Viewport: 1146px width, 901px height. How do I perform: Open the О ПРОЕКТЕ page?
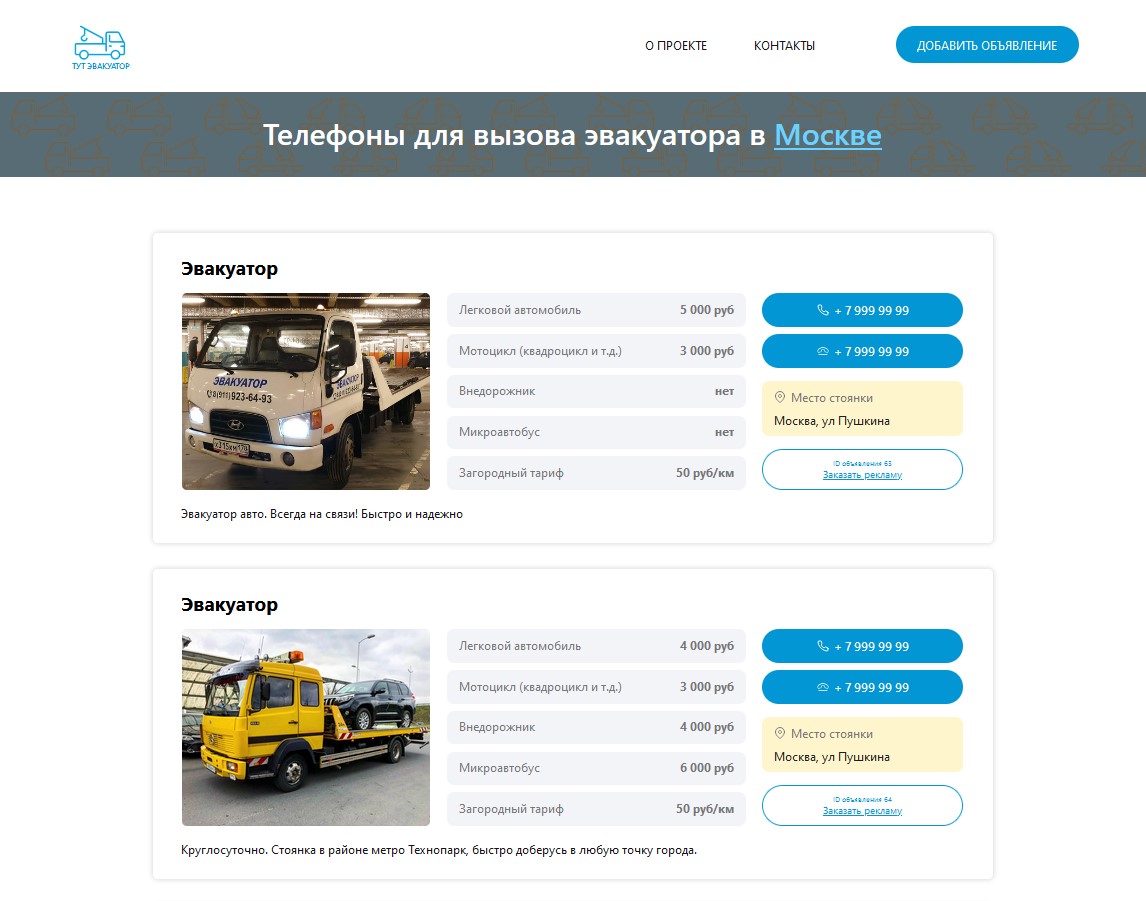[x=676, y=45]
